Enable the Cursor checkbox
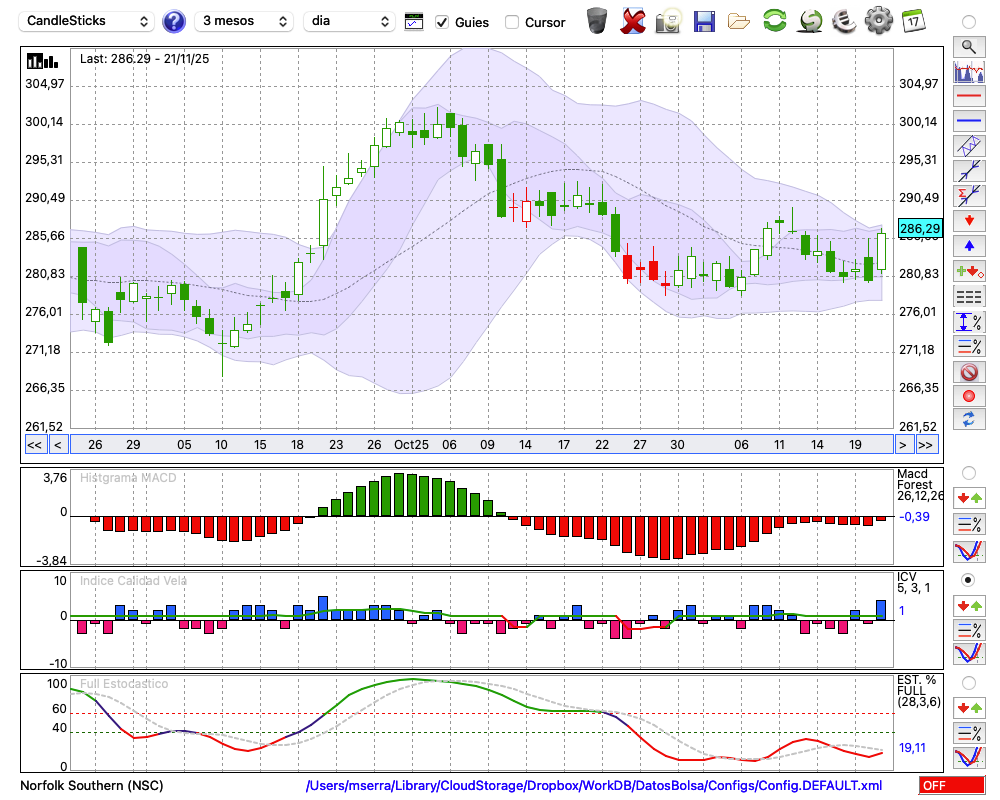This screenshot has width=1000, height=800. (512, 22)
